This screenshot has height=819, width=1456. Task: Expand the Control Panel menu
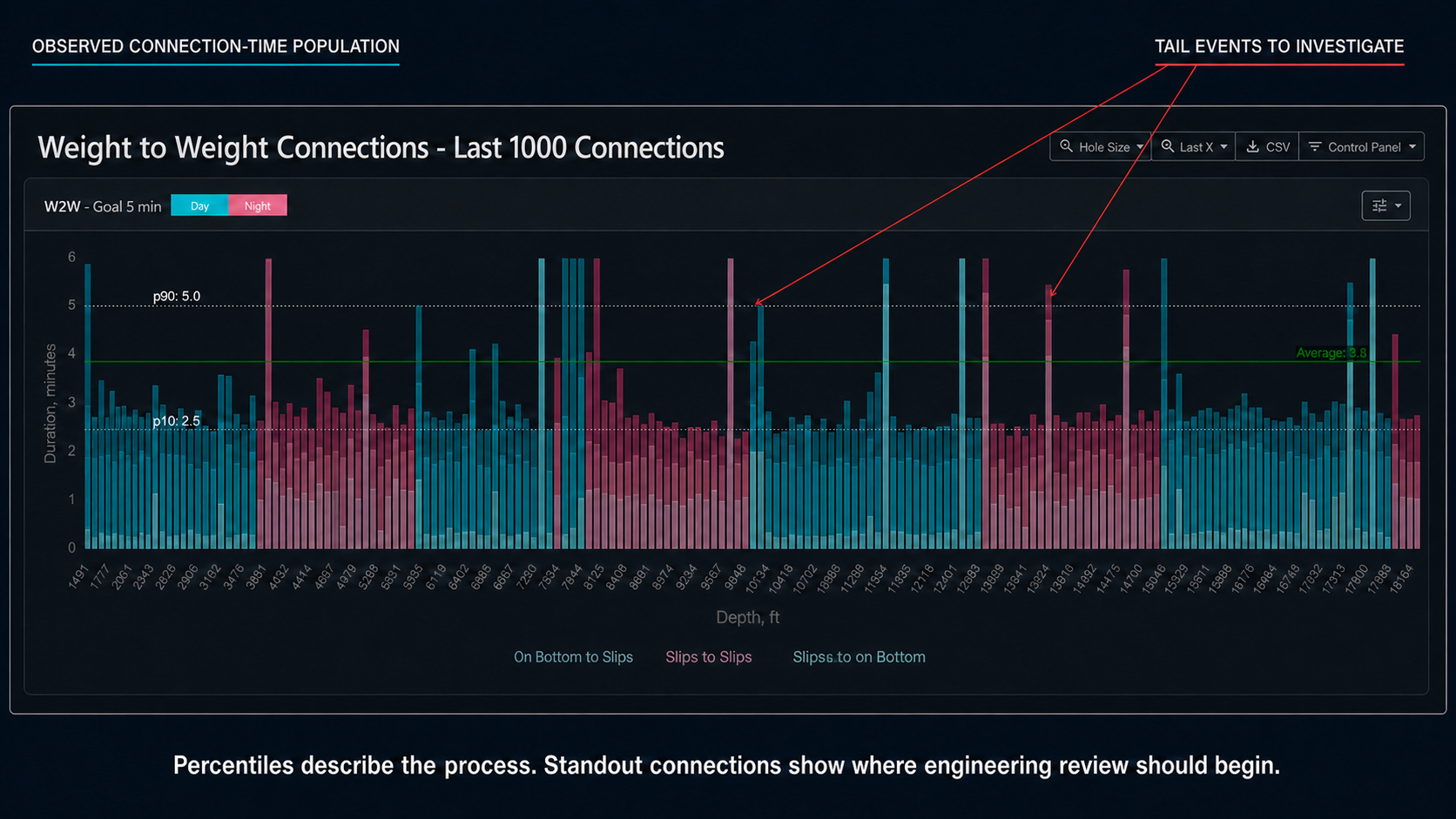tap(1362, 147)
